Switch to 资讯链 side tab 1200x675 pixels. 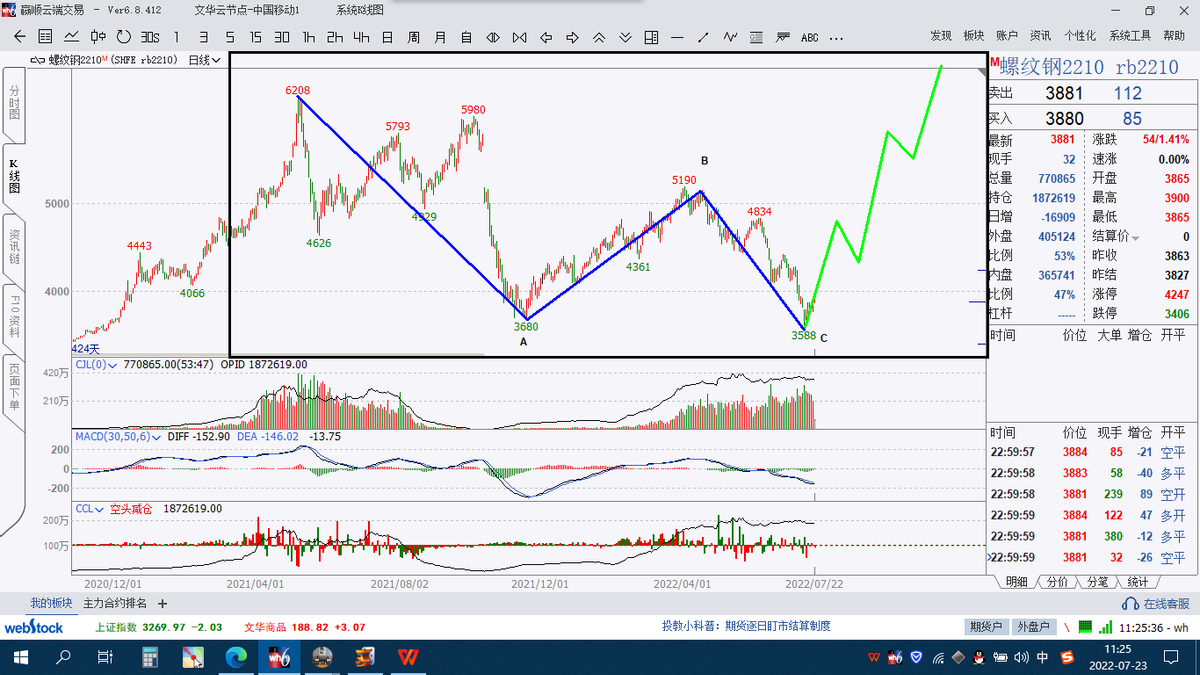click(14, 247)
